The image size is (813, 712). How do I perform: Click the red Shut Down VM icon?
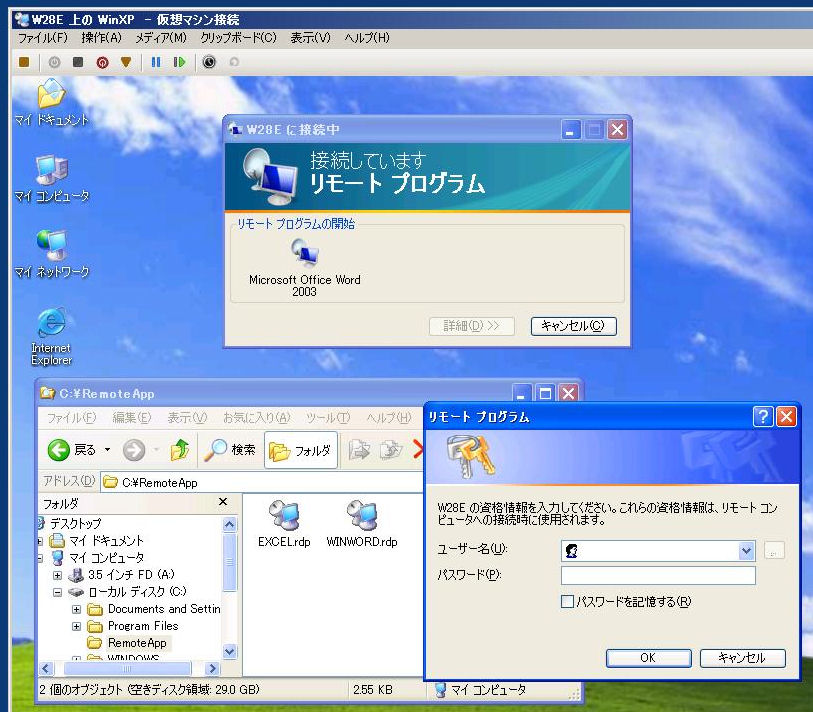click(102, 62)
